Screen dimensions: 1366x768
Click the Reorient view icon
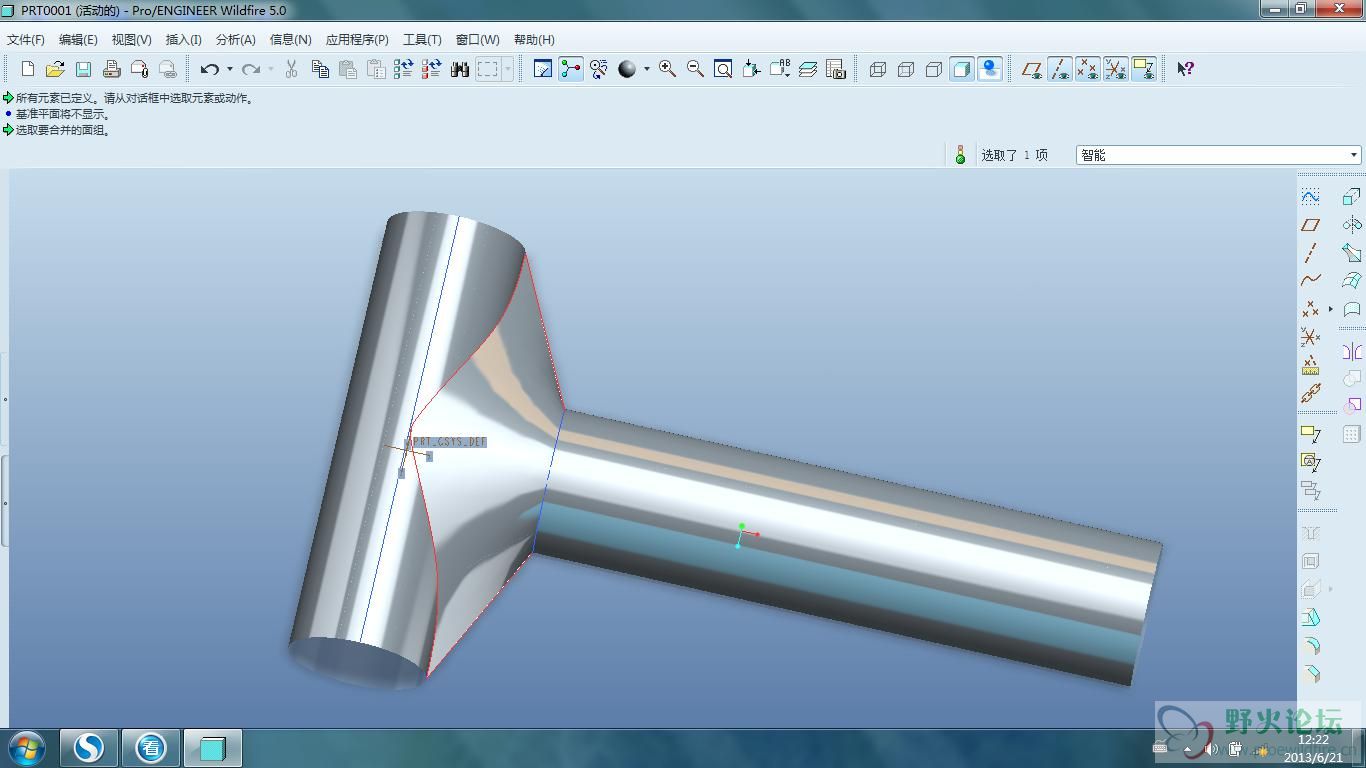click(x=751, y=69)
